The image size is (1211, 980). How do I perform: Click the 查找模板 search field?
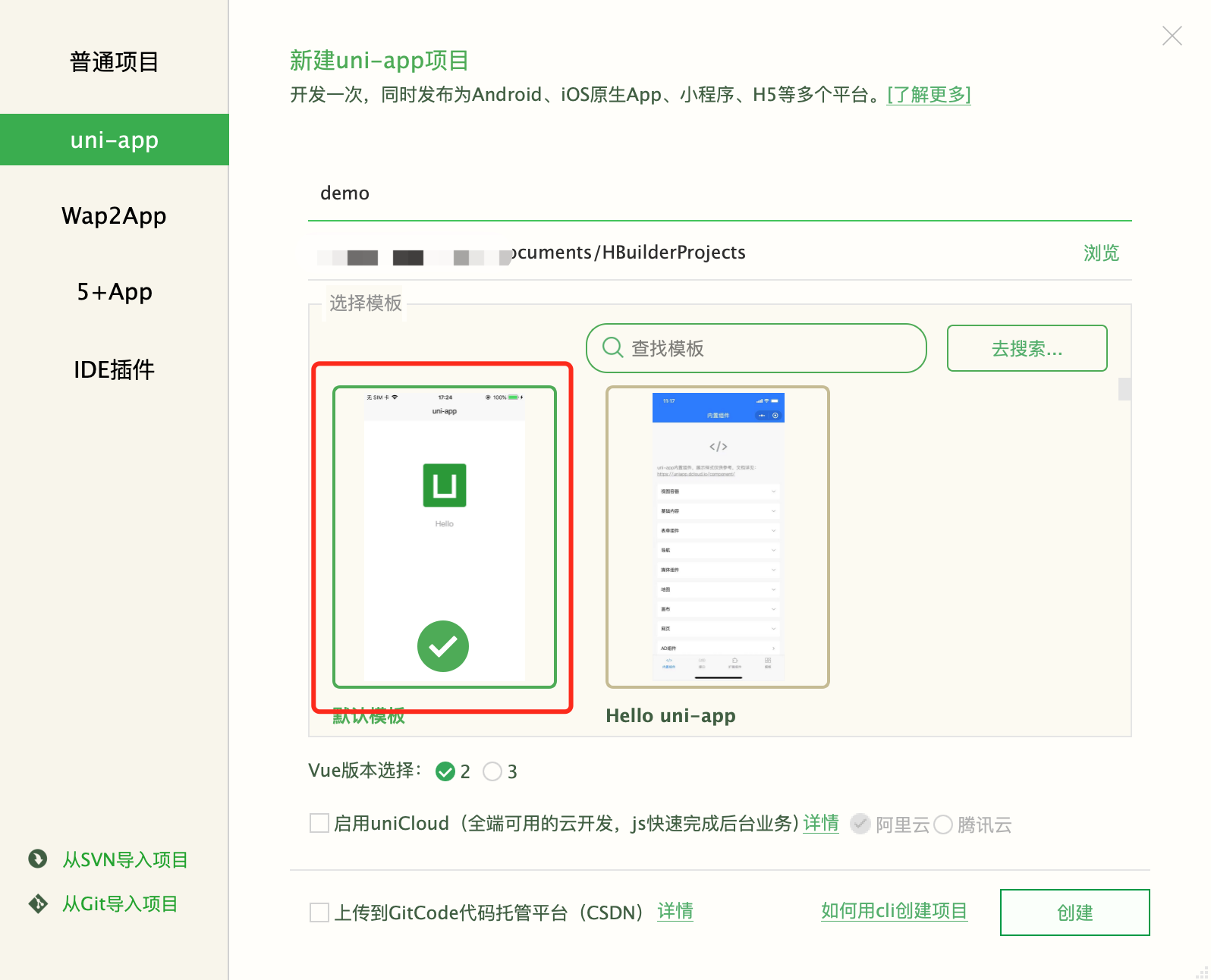pyautogui.click(x=756, y=348)
